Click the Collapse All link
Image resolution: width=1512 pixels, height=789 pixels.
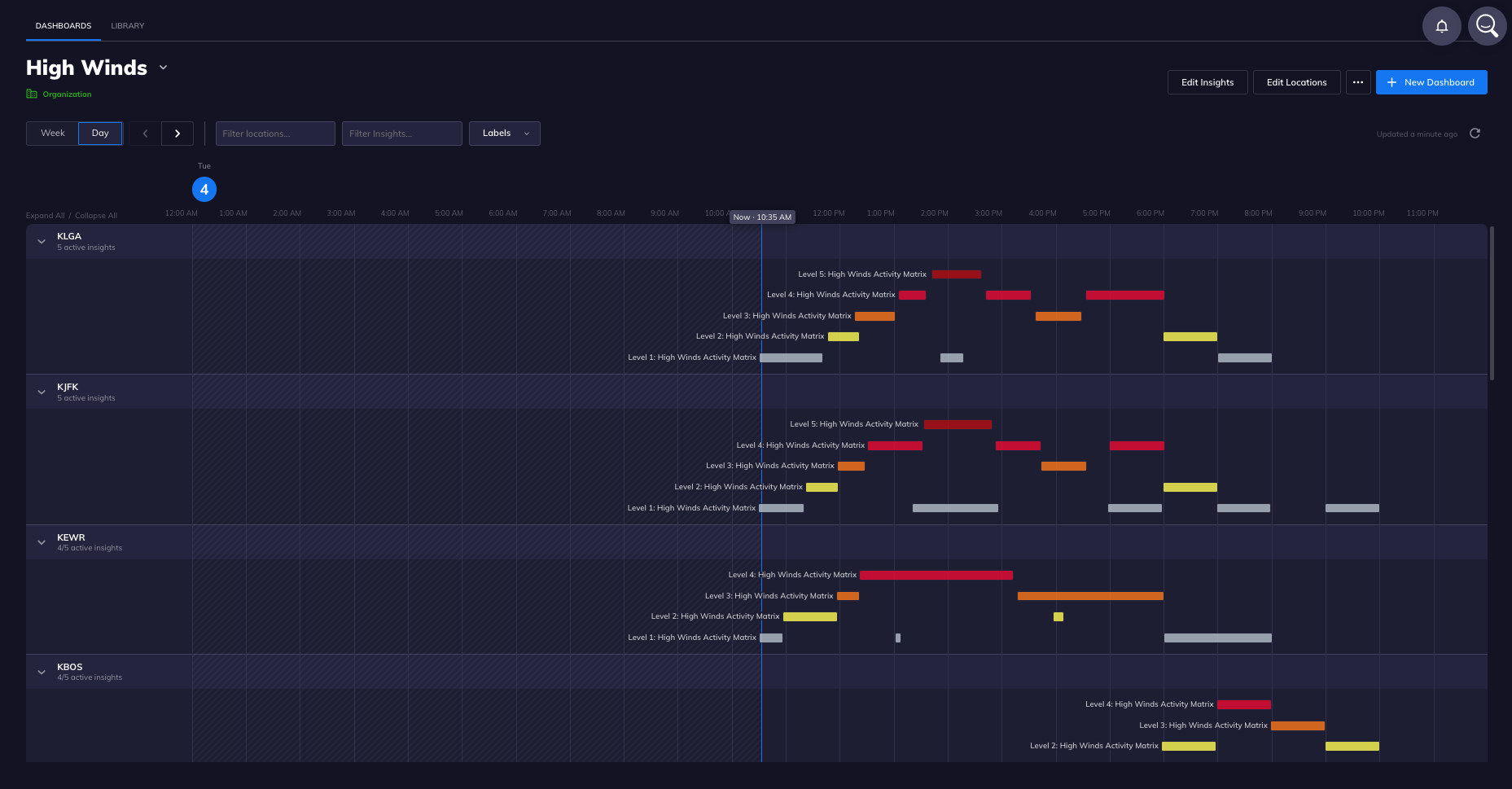click(95, 215)
